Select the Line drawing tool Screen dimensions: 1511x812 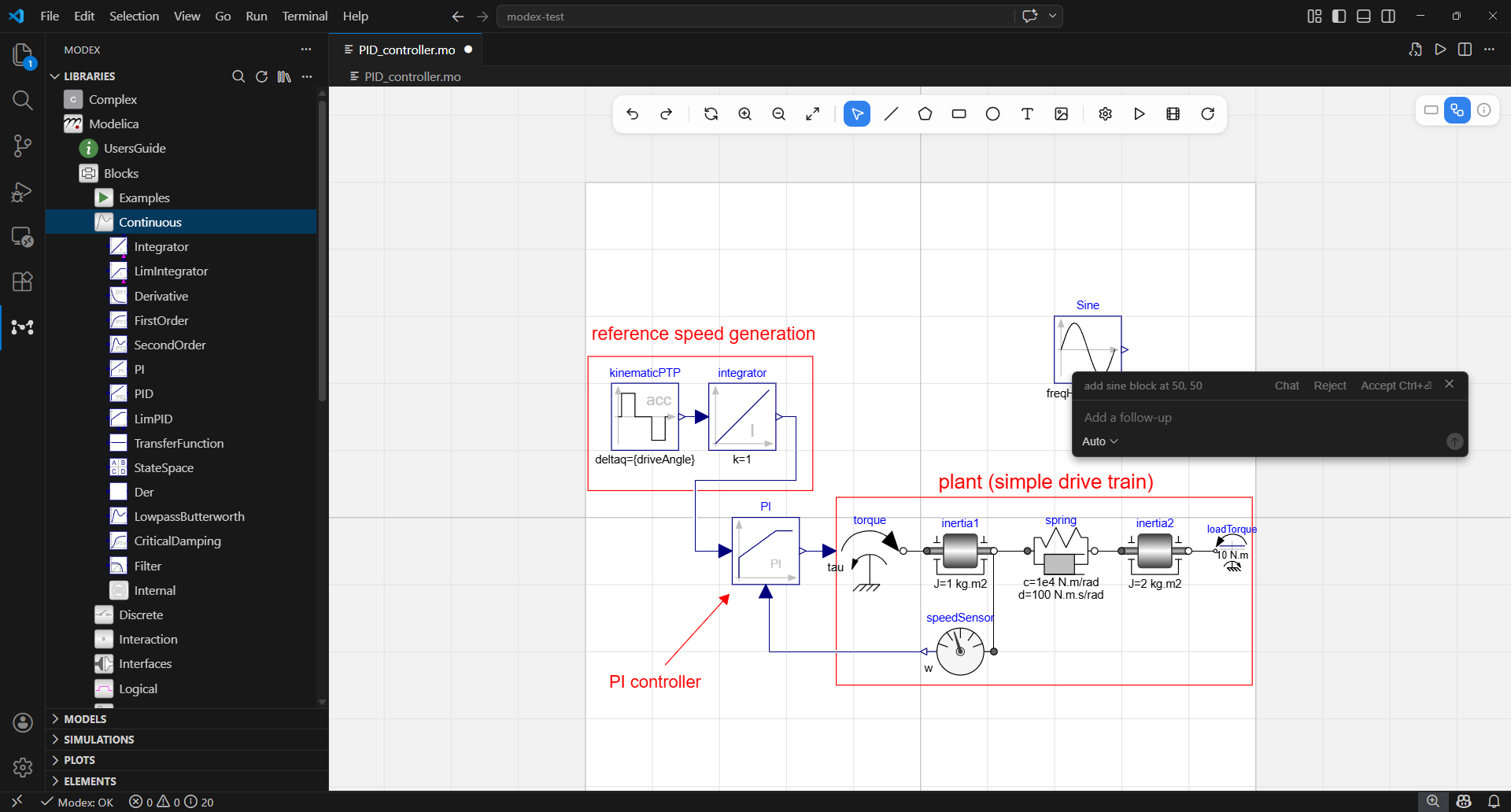coord(891,113)
